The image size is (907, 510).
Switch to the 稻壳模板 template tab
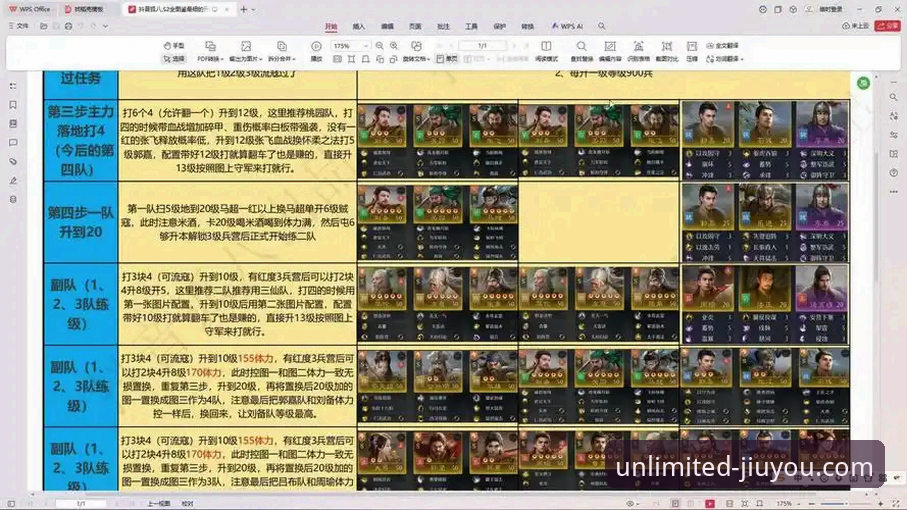click(x=84, y=9)
